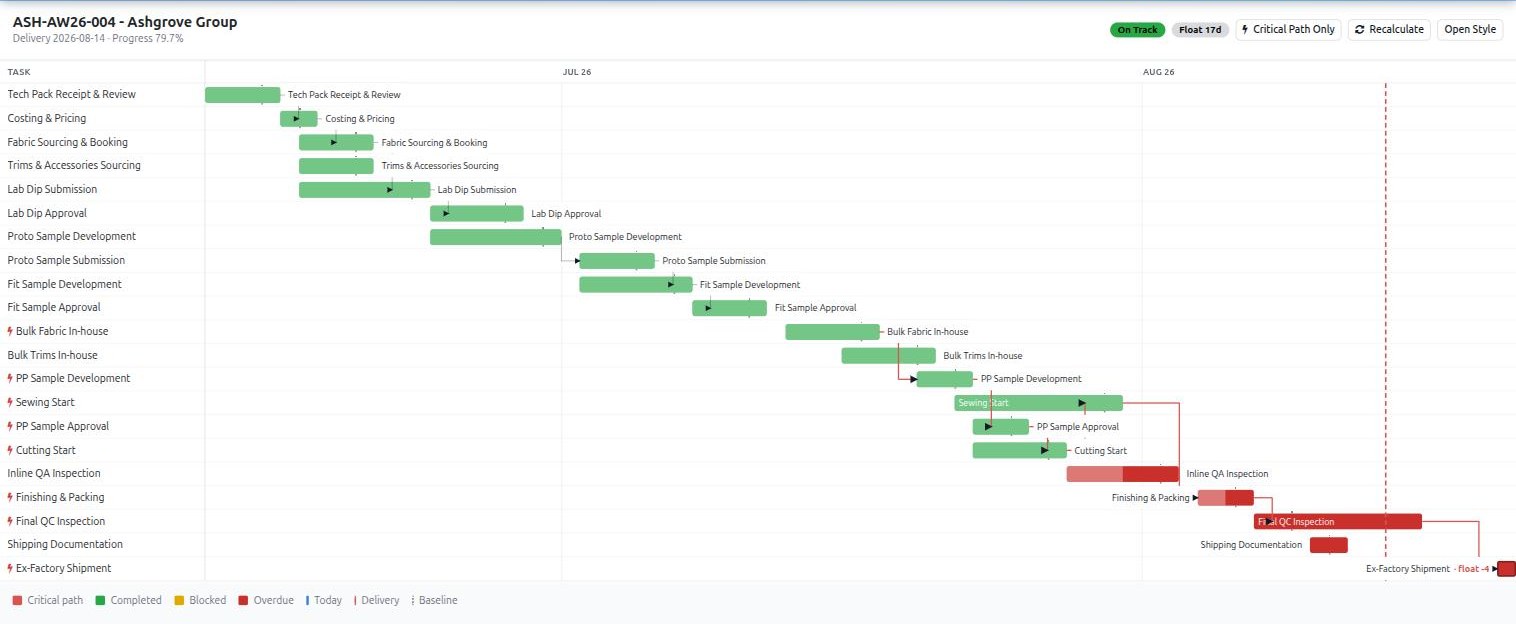Click Trims & Accessories Sourcing task name
The height and width of the screenshot is (624, 1516).
(x=74, y=165)
